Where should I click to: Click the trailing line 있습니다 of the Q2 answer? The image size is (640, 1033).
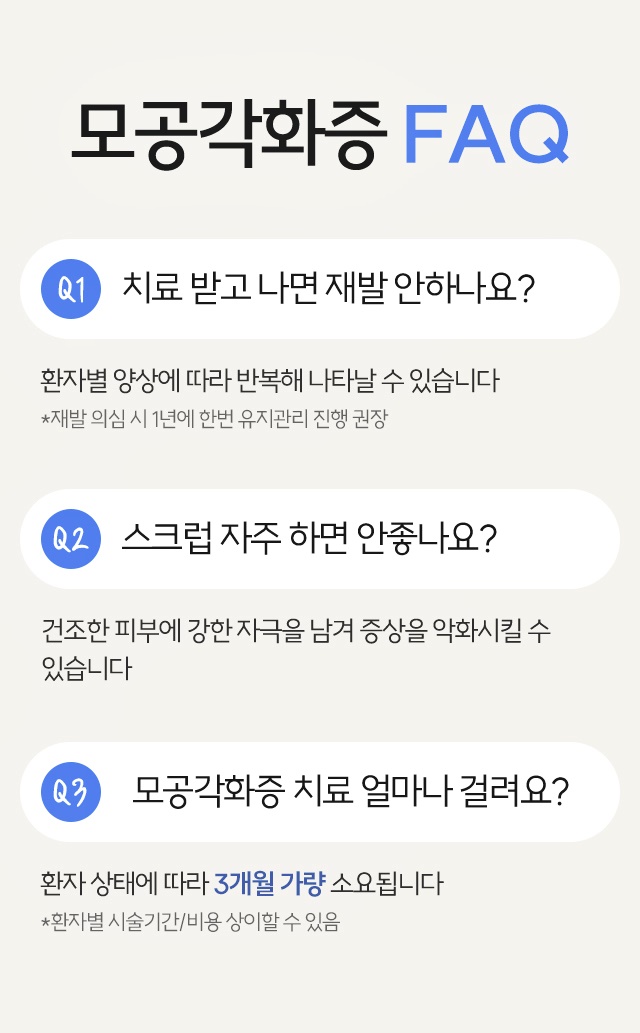[86, 668]
